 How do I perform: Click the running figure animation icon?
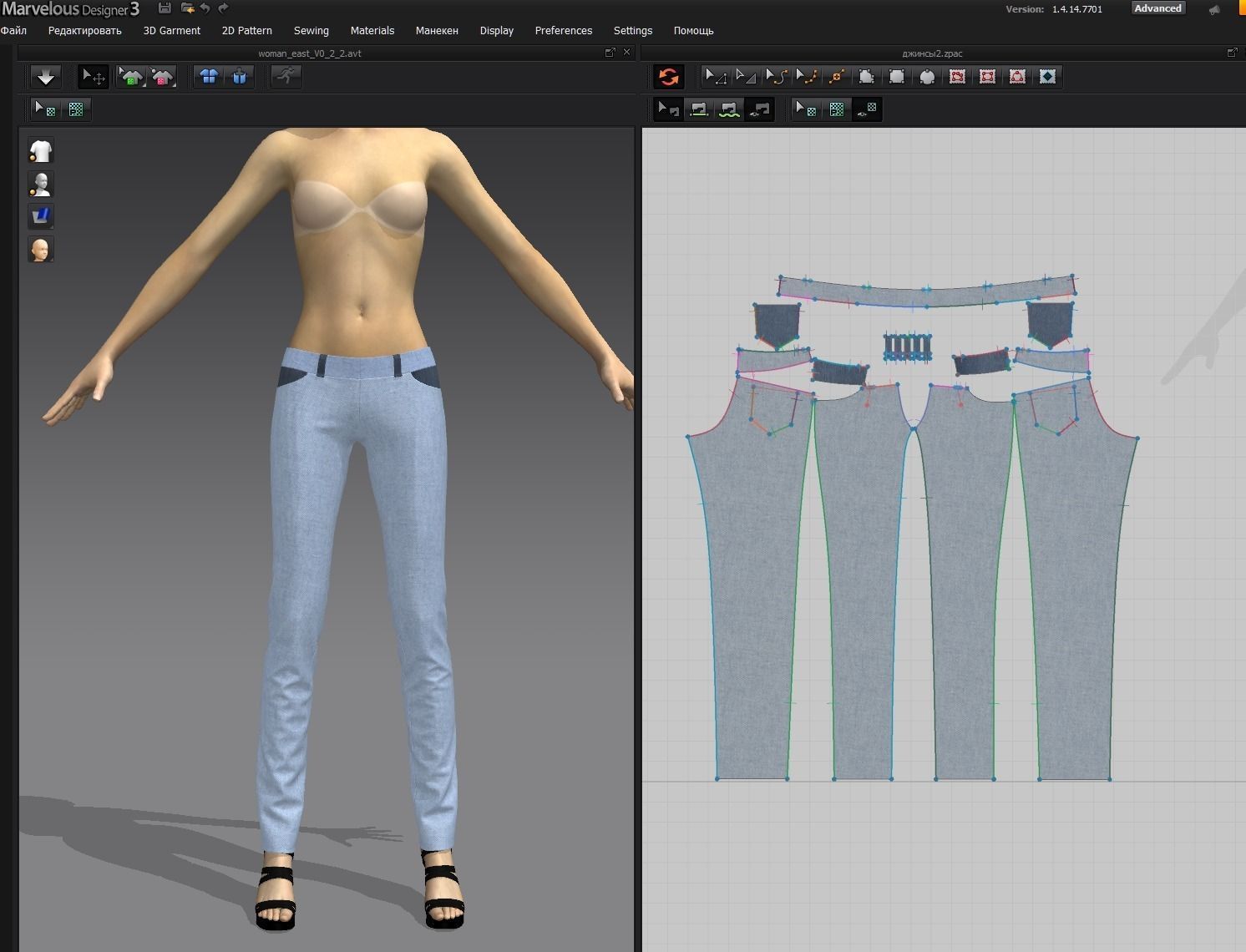pos(286,77)
